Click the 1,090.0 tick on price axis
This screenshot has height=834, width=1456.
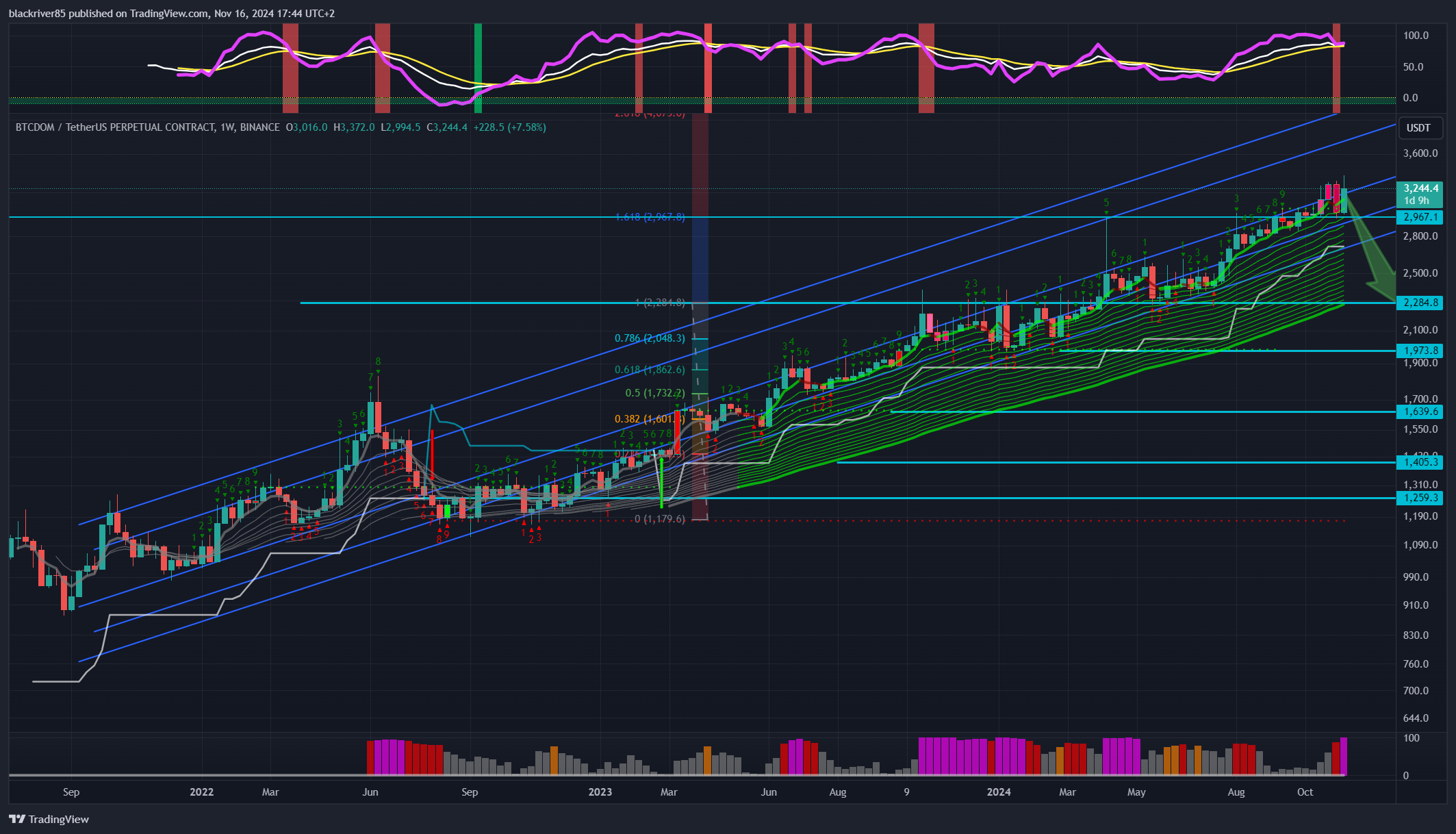tap(1420, 545)
